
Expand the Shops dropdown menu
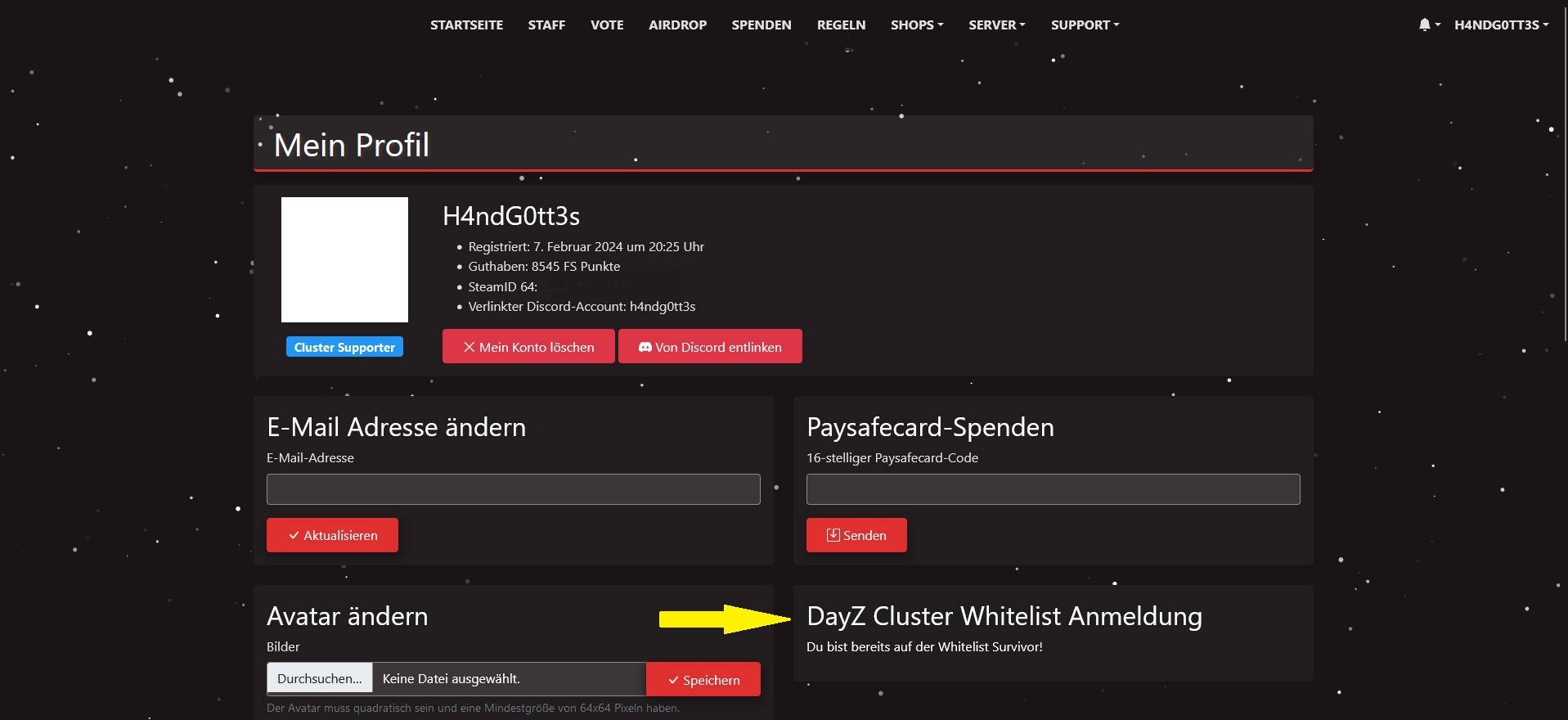[x=917, y=25]
